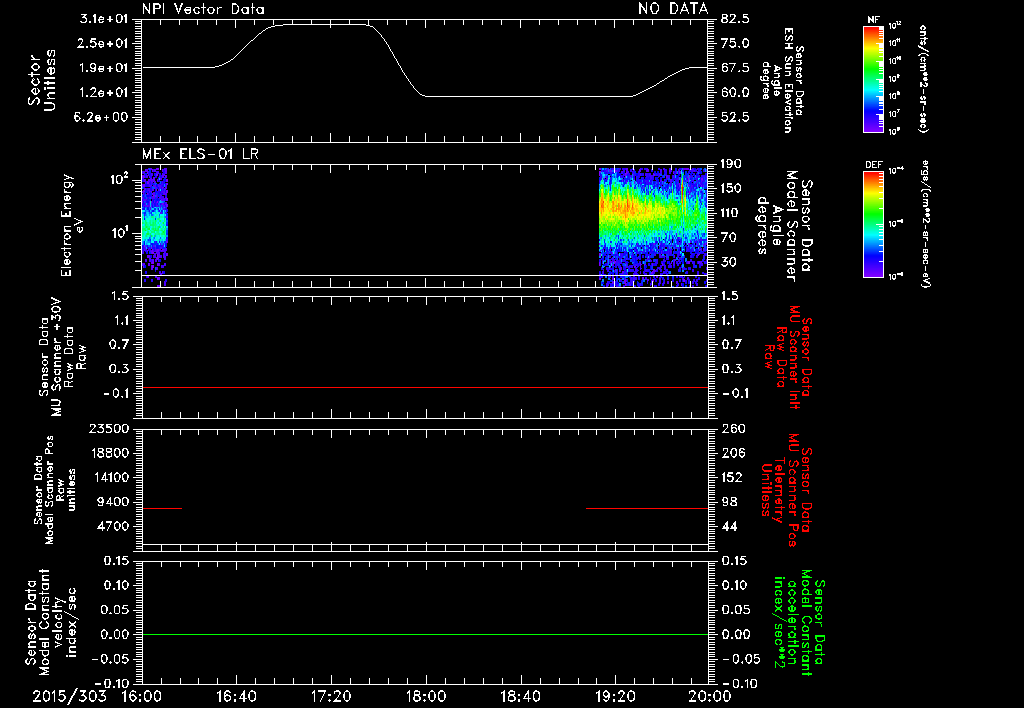The height and width of the screenshot is (708, 1024).
Task: Click the 'Electron Energy eV' axis label
Action: pos(72,225)
